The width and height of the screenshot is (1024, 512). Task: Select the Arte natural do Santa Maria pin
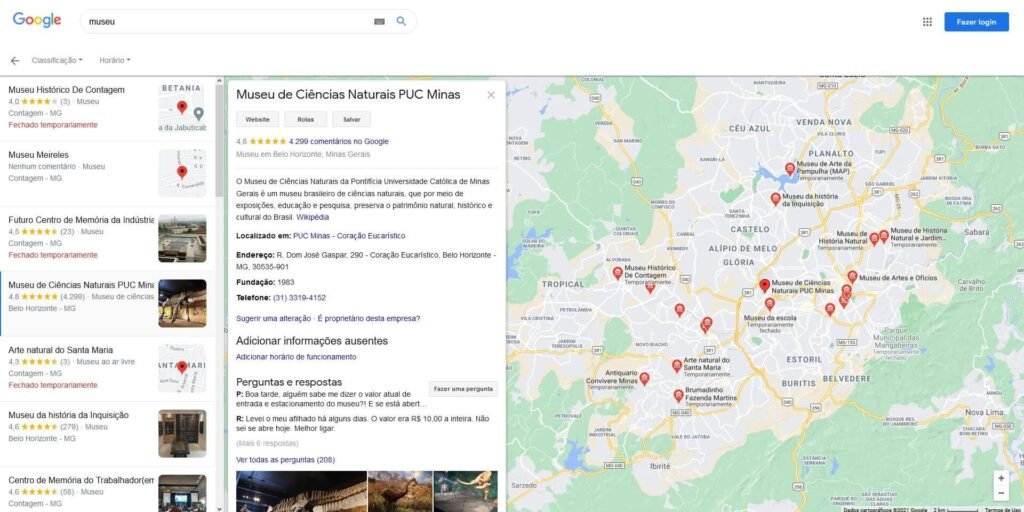point(677,365)
